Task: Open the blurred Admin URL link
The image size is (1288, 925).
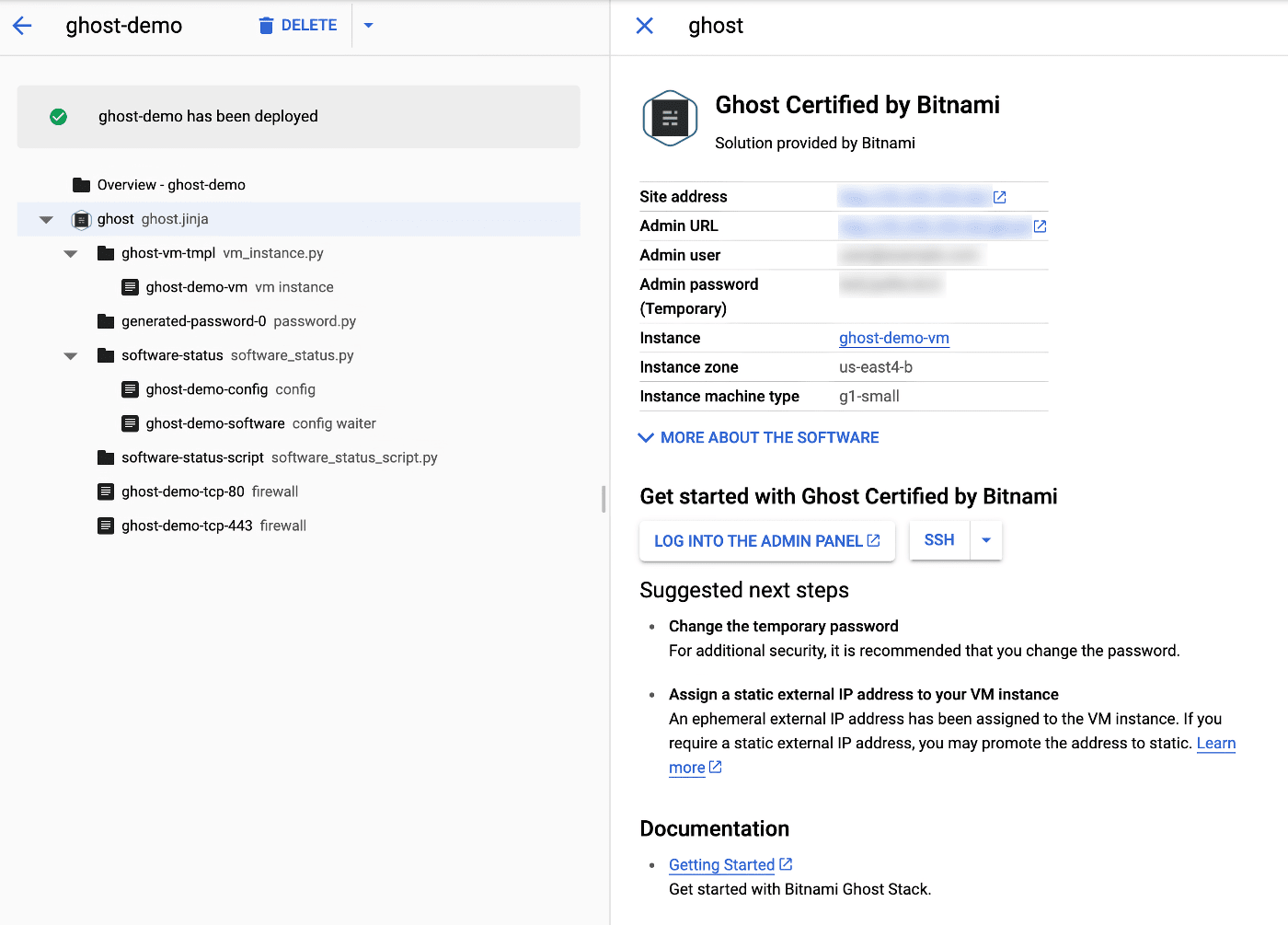Action: [x=935, y=226]
